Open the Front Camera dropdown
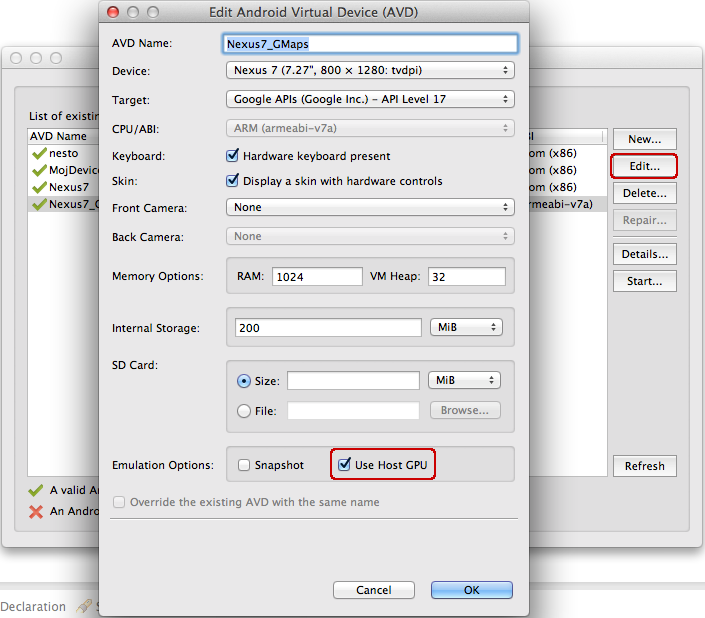 tap(370, 207)
